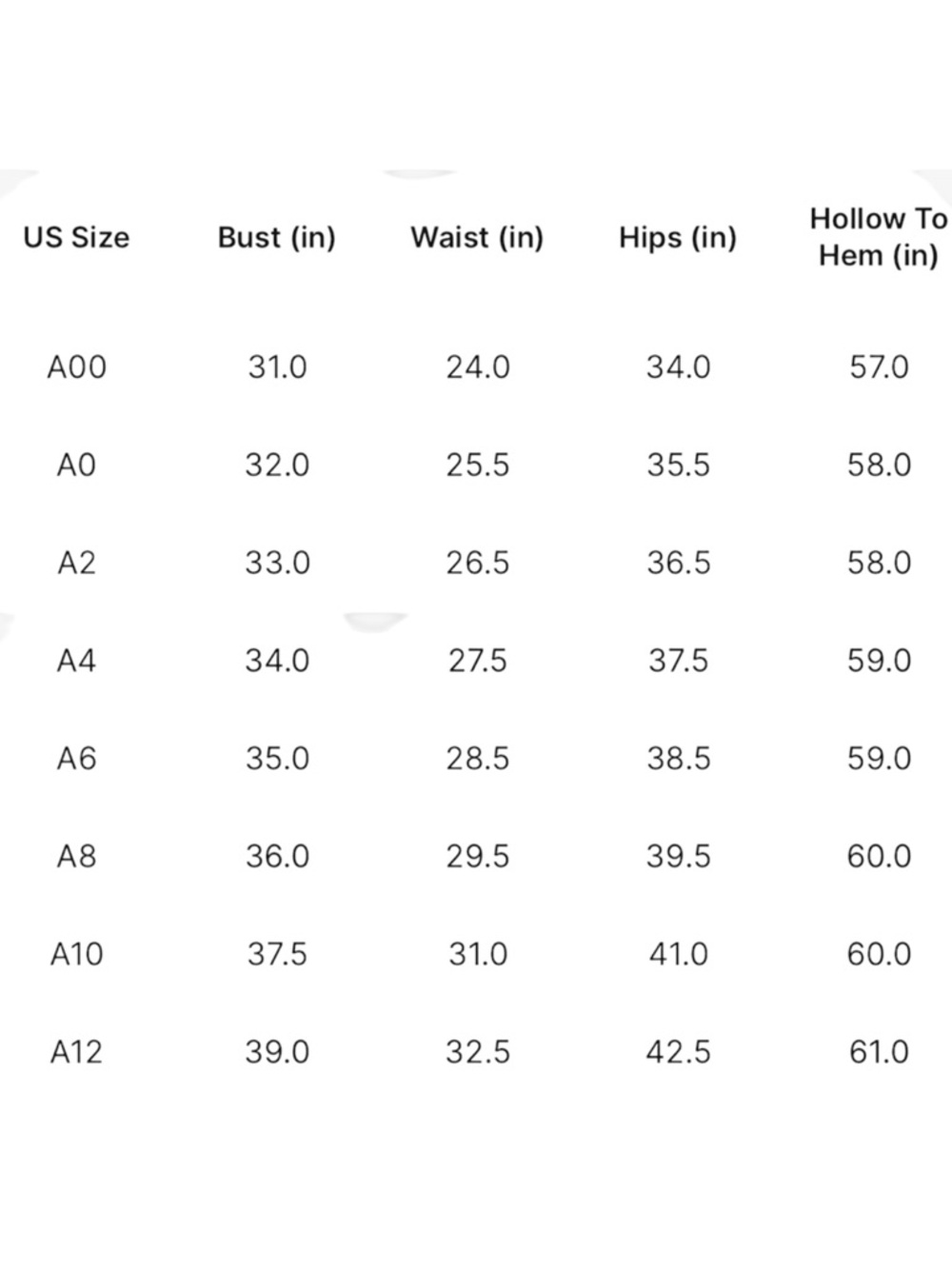The height and width of the screenshot is (1269, 952).
Task: Select size A0 row label
Action: tap(77, 466)
